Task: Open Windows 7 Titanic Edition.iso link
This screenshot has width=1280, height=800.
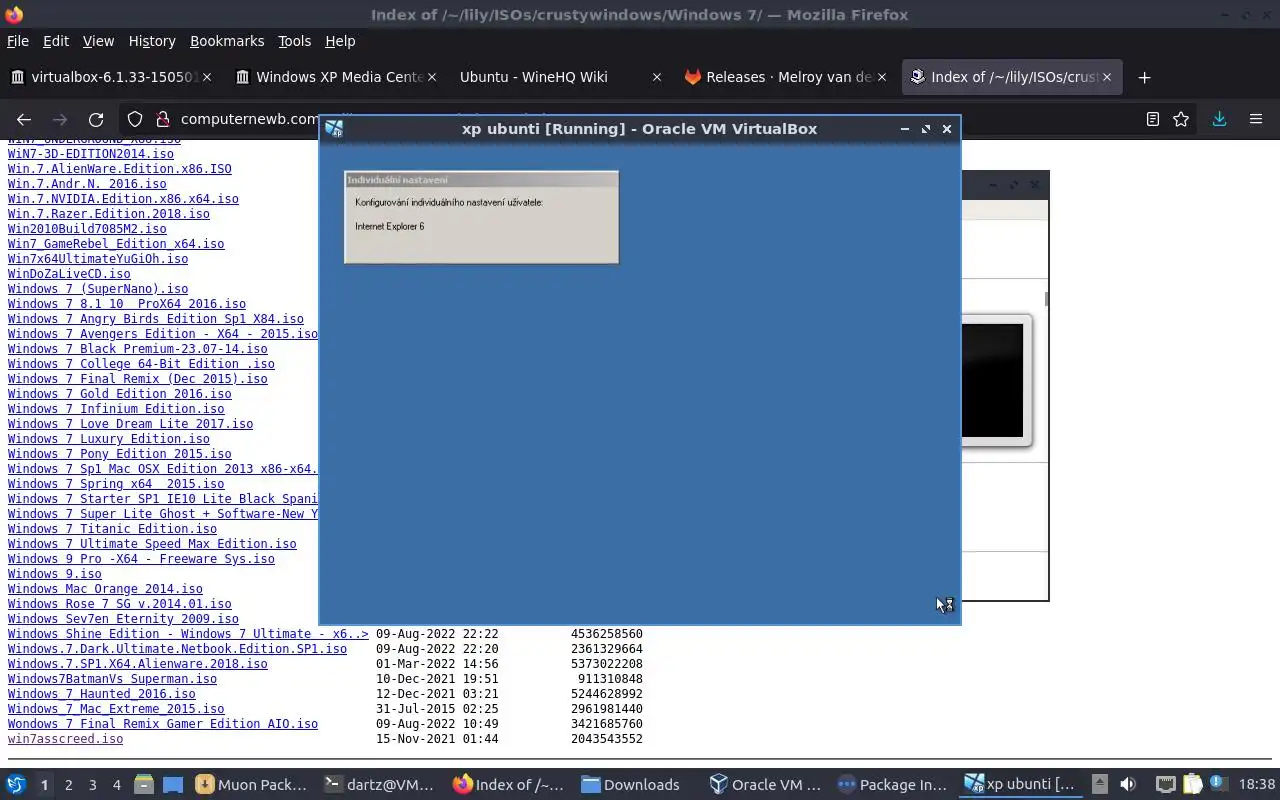Action: click(112, 529)
